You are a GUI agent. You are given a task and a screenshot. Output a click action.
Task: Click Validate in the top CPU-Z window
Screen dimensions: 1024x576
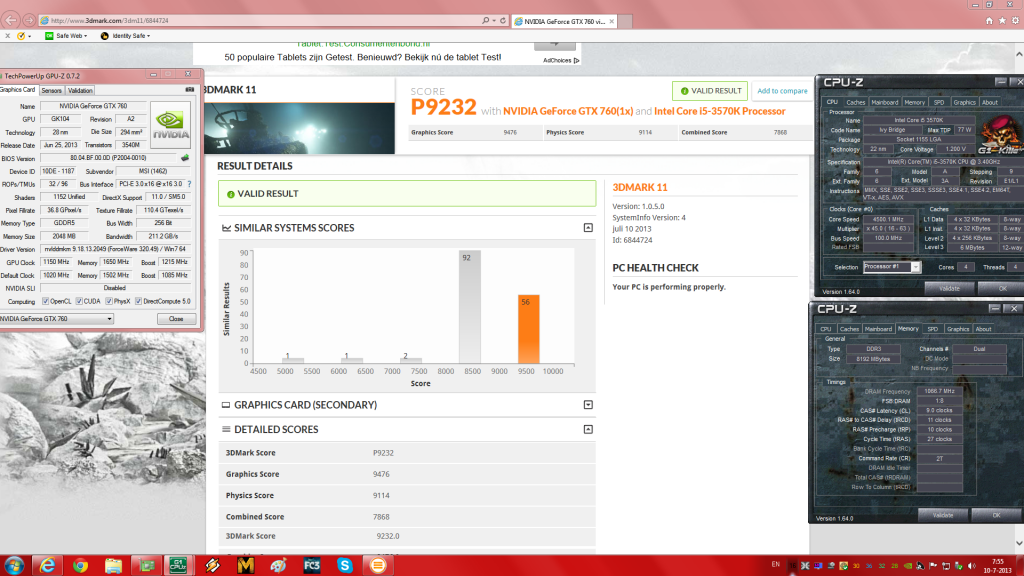949,288
